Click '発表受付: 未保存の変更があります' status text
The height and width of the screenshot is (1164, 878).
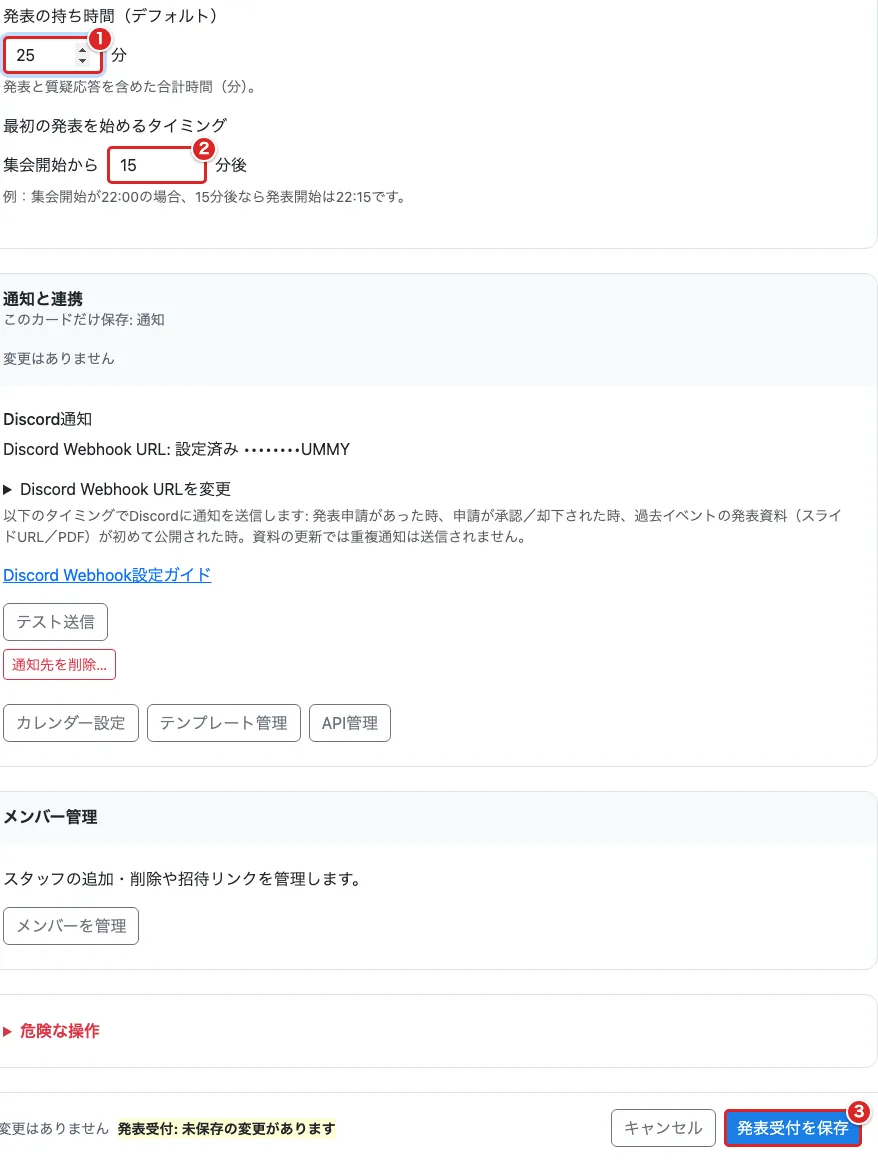[x=226, y=1129]
